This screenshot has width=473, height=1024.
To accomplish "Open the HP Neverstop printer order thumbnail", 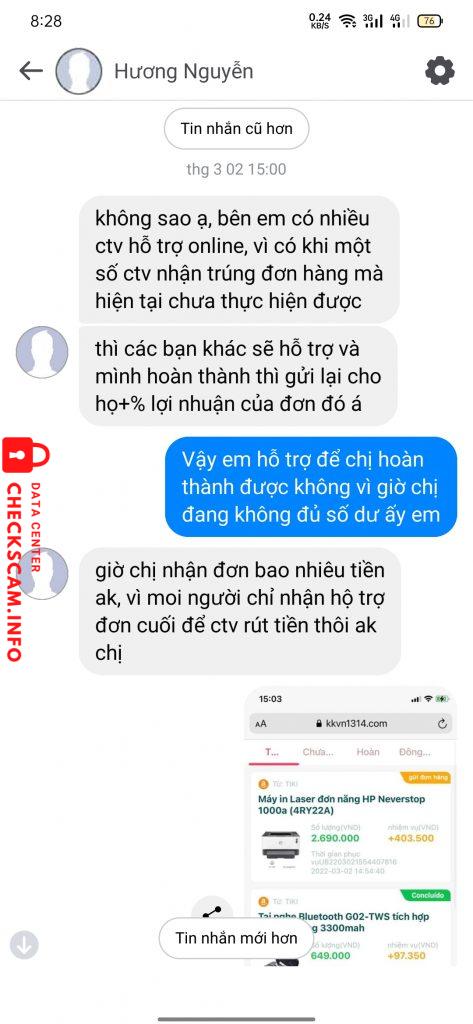I will point(280,847).
